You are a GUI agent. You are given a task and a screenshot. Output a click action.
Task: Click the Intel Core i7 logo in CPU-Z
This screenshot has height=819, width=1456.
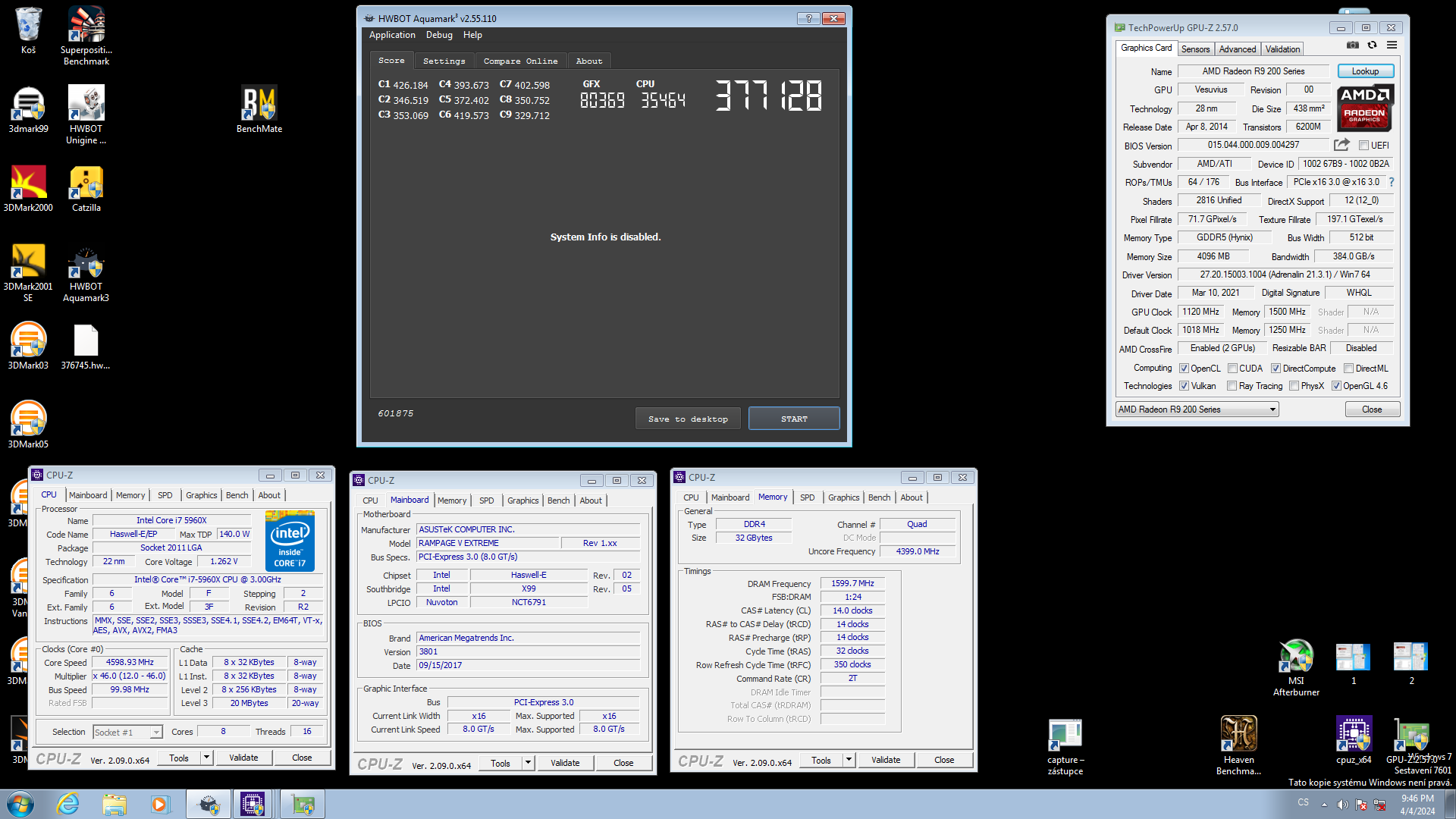[x=290, y=541]
